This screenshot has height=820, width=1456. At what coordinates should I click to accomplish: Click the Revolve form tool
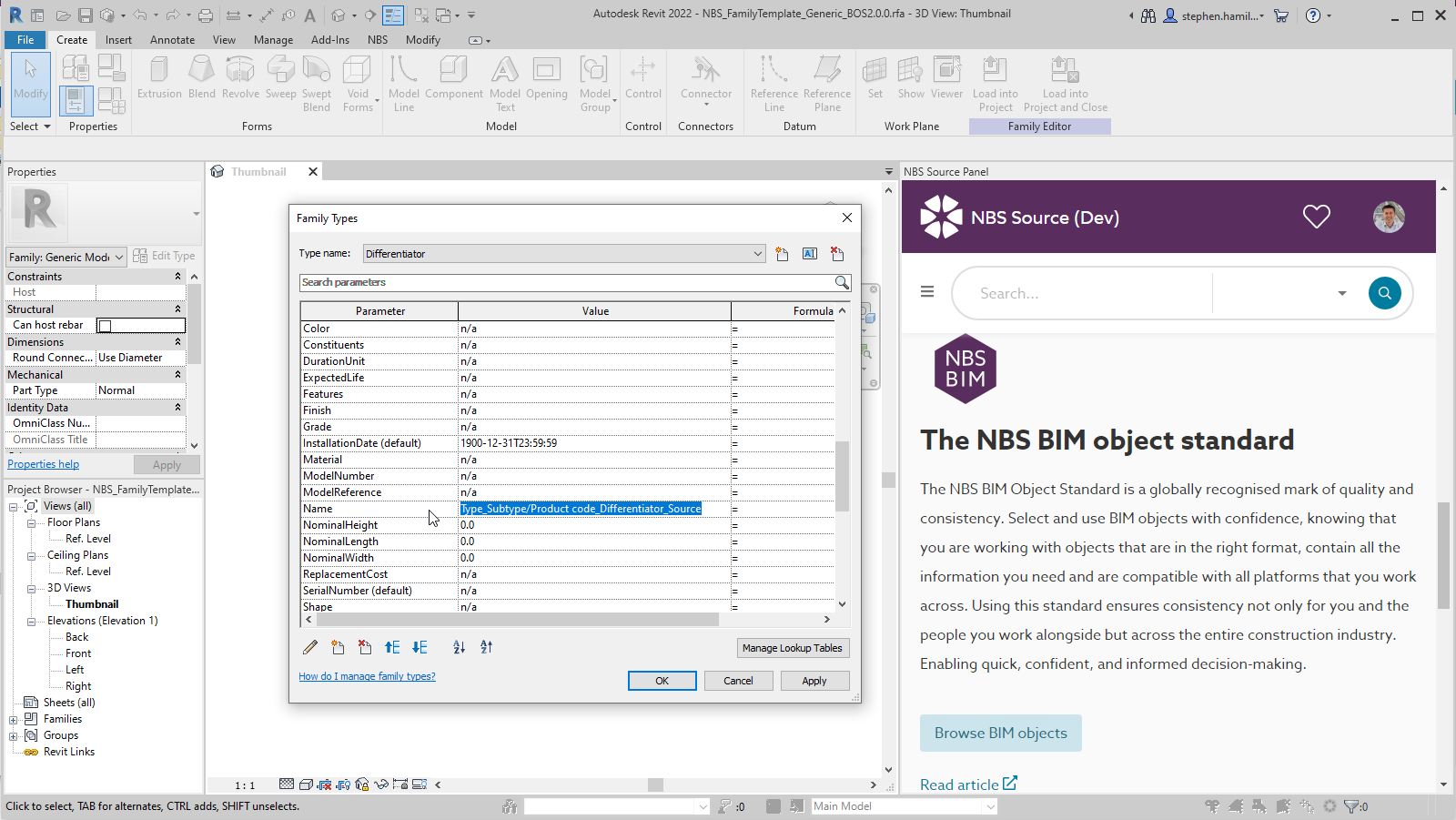240,77
